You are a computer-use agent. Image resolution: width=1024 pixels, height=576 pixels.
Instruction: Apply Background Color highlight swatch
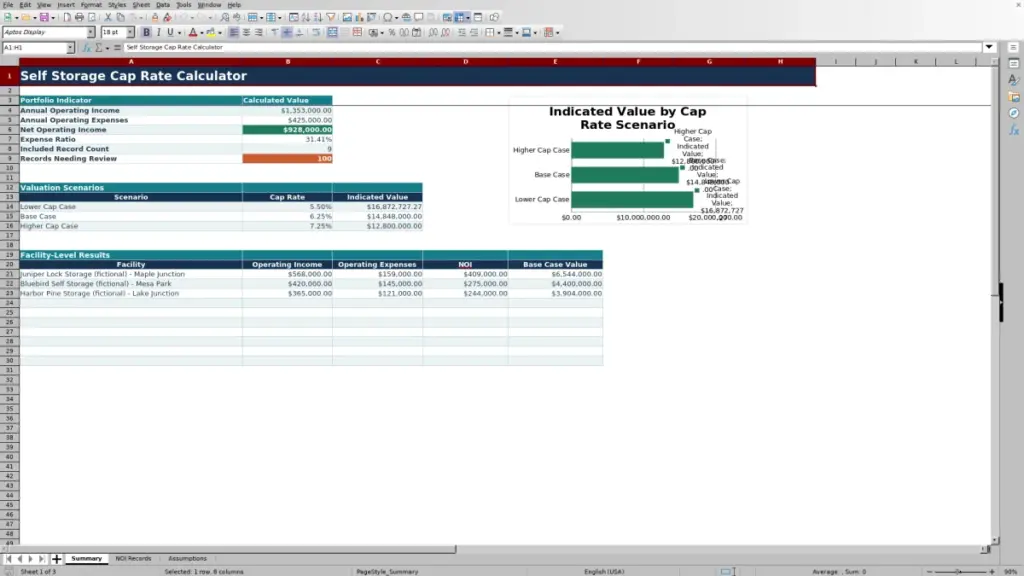coord(211,32)
